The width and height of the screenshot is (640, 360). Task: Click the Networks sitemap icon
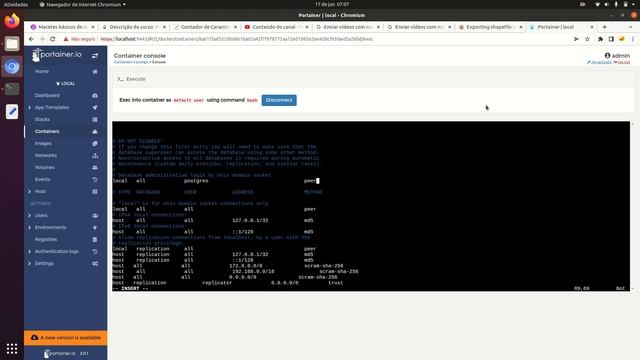click(95, 156)
